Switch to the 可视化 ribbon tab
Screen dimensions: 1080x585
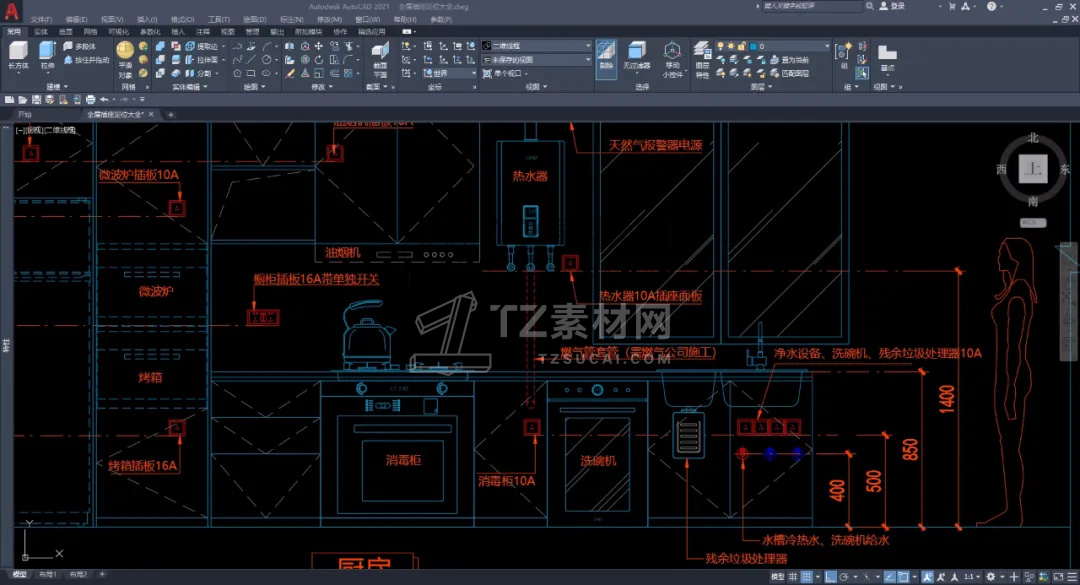pos(118,32)
